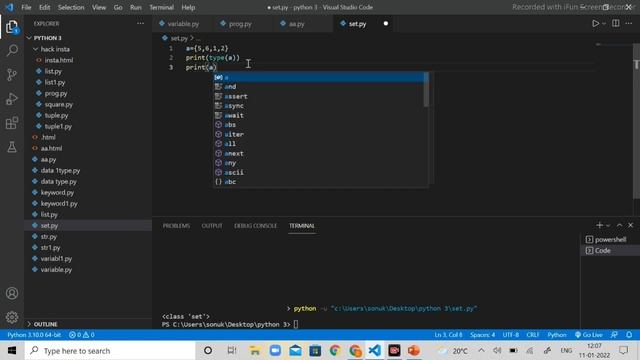Open insta.html in the explorer
Image resolution: width=640 pixels, height=360 pixels.
tap(59, 60)
